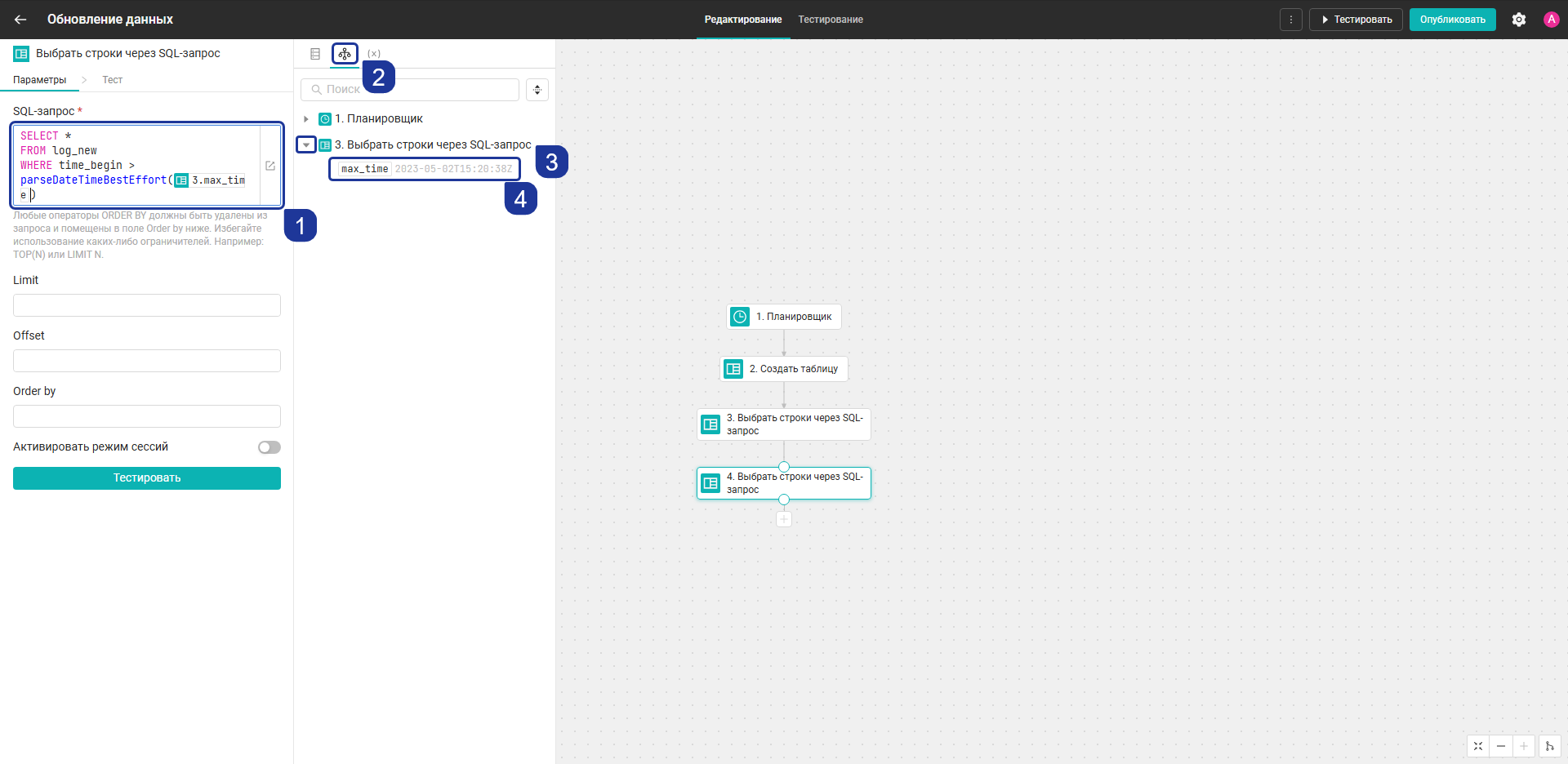Switch to the Тестирование tab
Image resolution: width=1568 pixels, height=764 pixels.
831,20
